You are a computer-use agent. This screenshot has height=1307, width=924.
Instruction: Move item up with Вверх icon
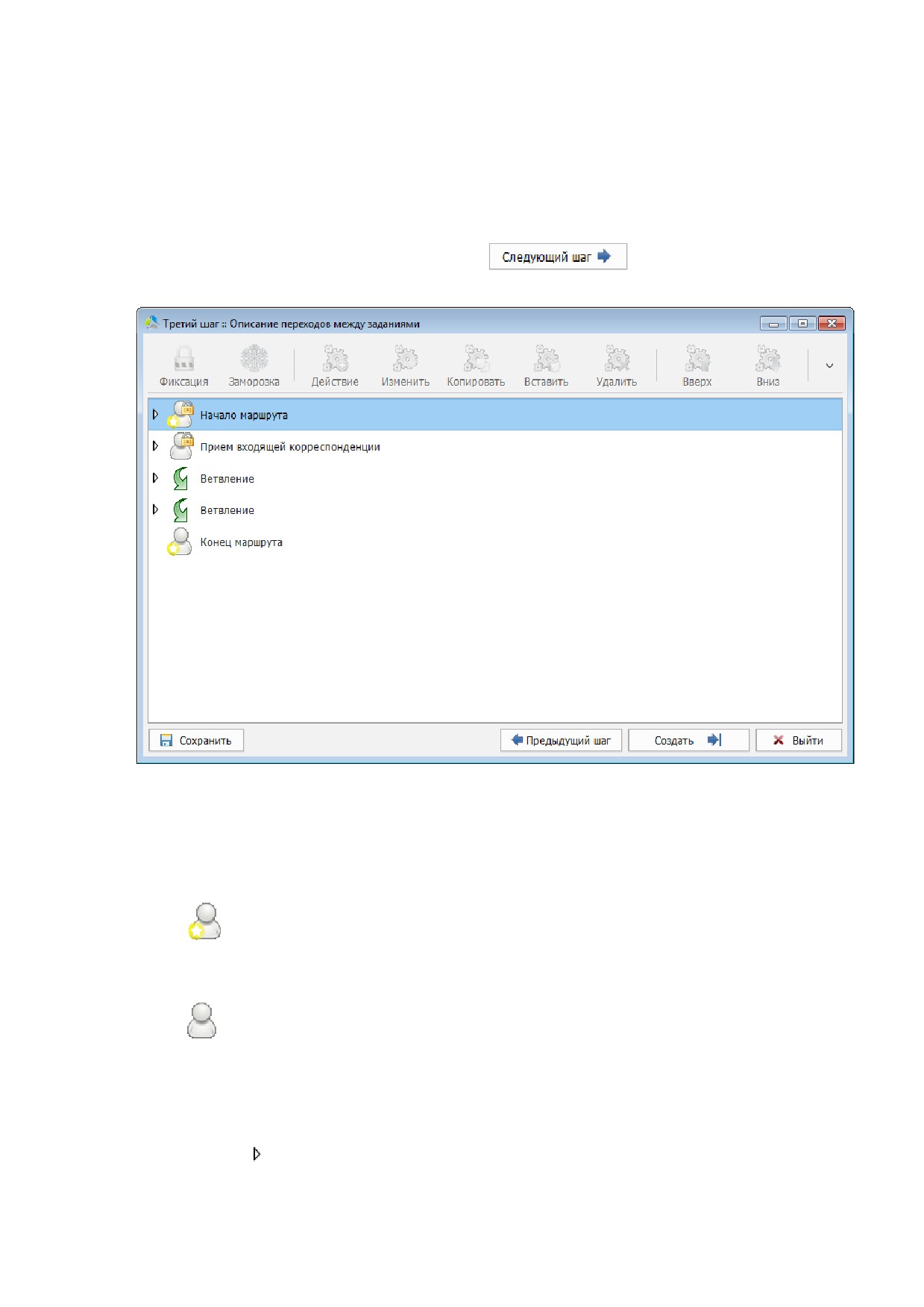tap(697, 359)
